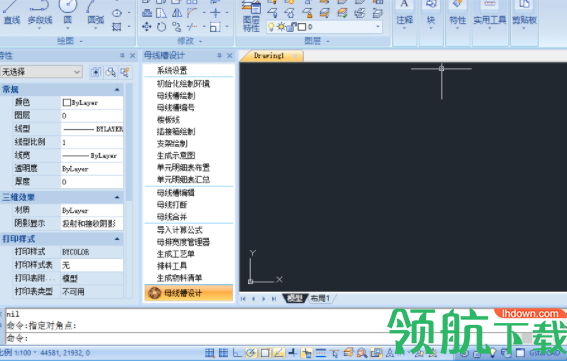Screen dimensions: 567x361
Task: Pick the Trim tool in 修改 panel
Action: point(192,26)
